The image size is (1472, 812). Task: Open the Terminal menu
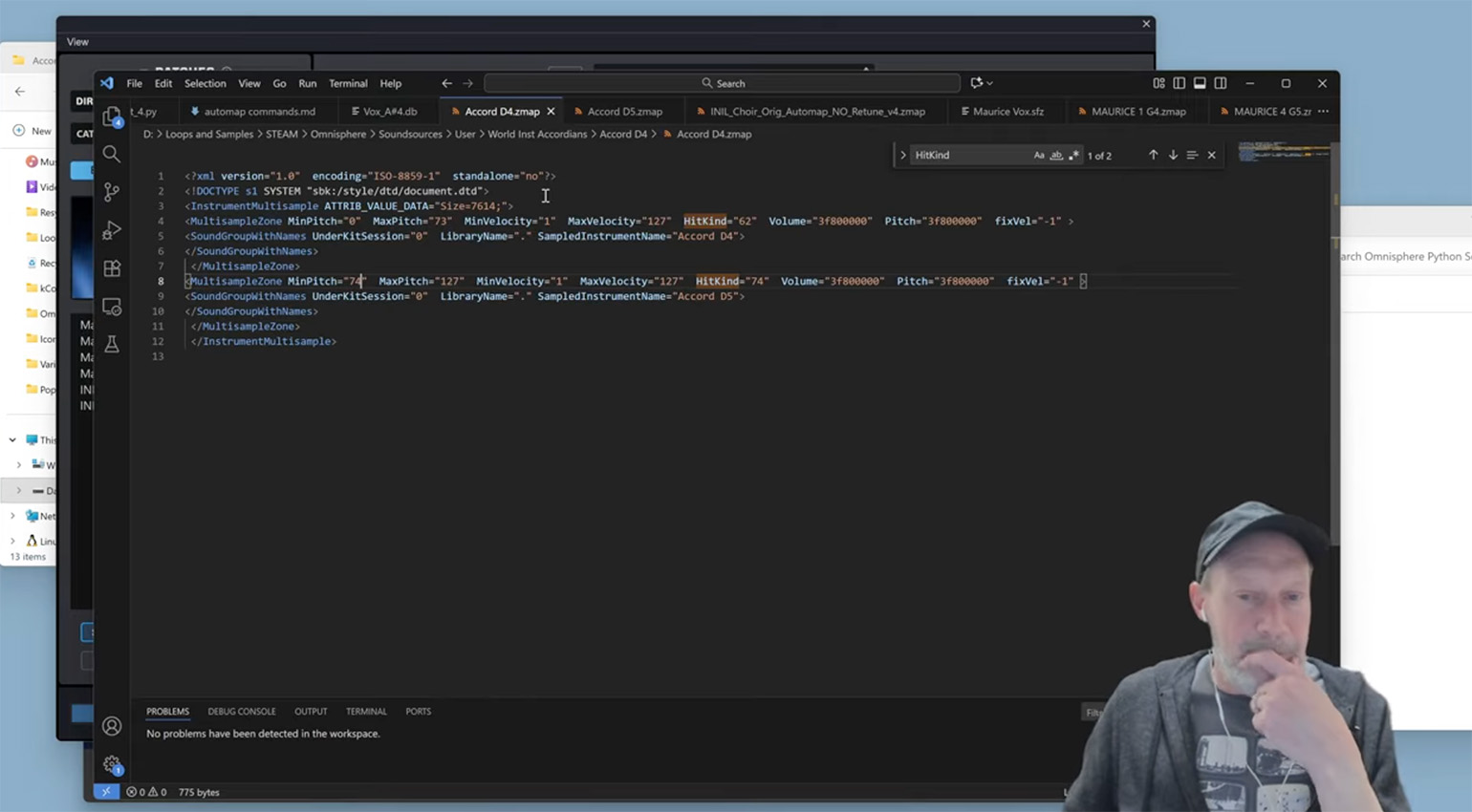pyautogui.click(x=348, y=83)
